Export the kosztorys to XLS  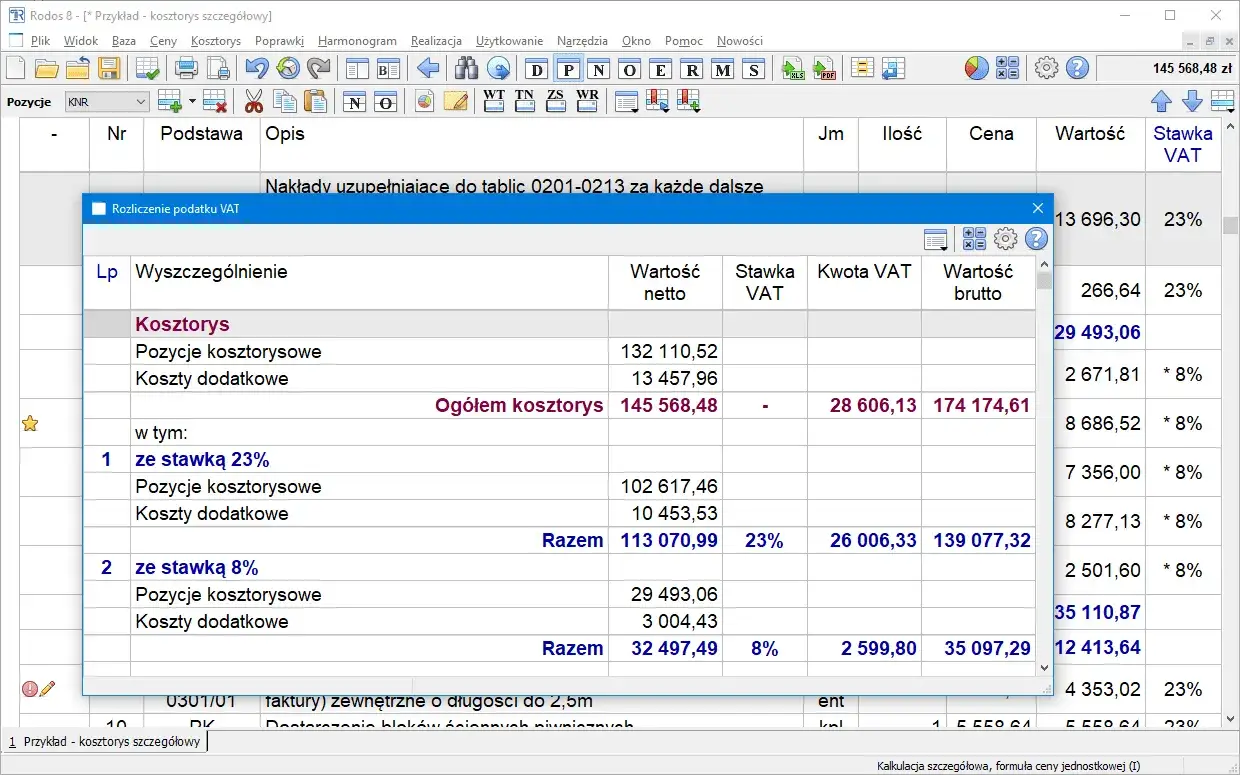click(793, 69)
